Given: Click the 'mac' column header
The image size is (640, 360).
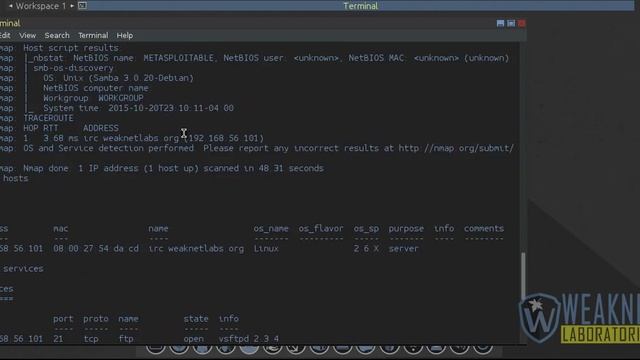Looking at the screenshot, I should 60,229.
